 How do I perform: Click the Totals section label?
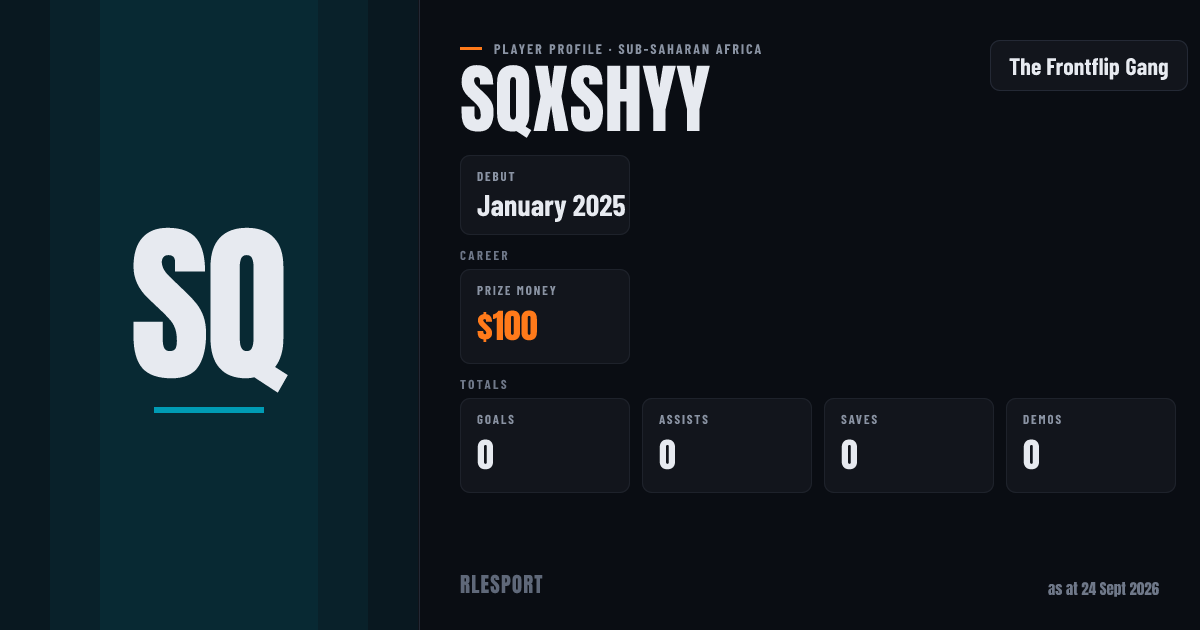pos(484,385)
